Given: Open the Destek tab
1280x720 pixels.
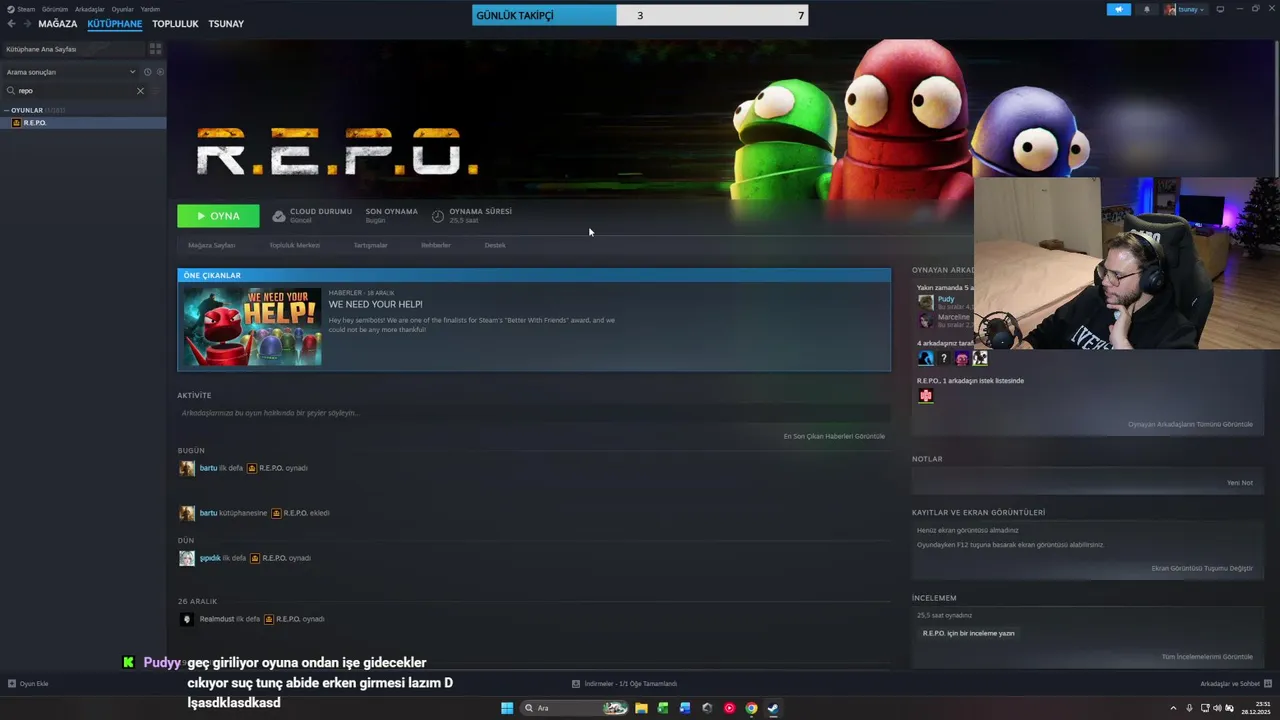Looking at the screenshot, I should coord(495,245).
